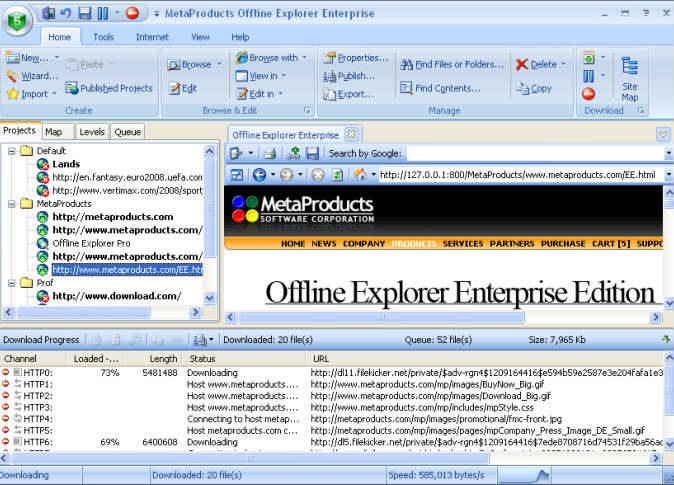Viewport: 674px width, 485px height.
Task: Select the Offline Explorer Pro project
Action: [x=91, y=243]
